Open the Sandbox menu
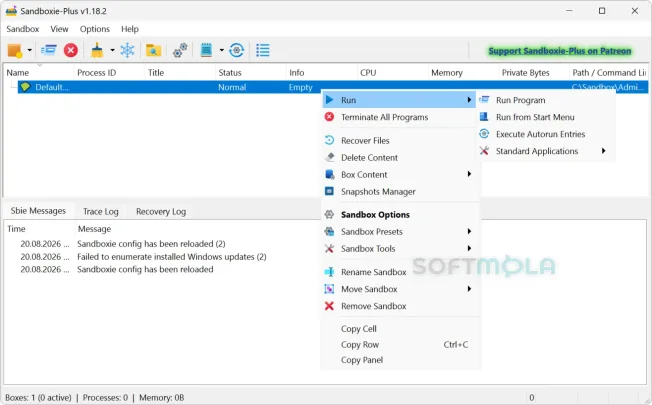This screenshot has width=652, height=405. pyautogui.click(x=22, y=29)
